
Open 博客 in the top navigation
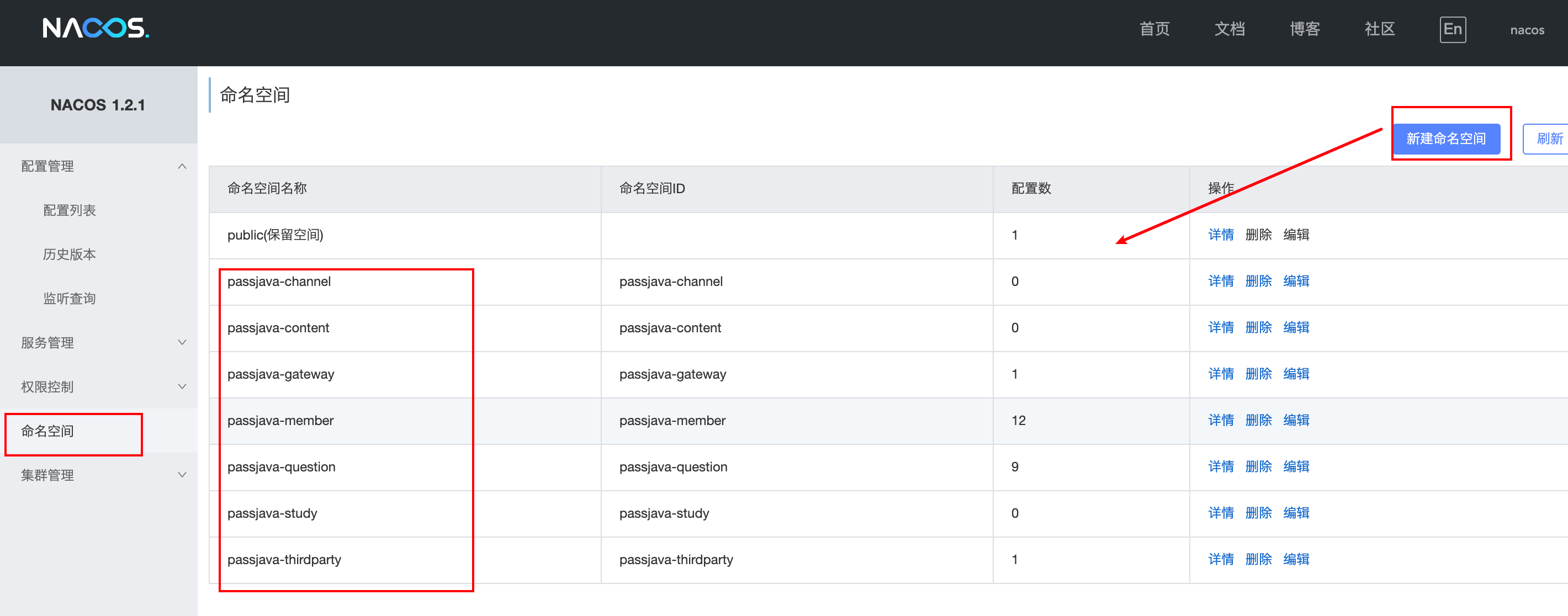tap(1304, 29)
